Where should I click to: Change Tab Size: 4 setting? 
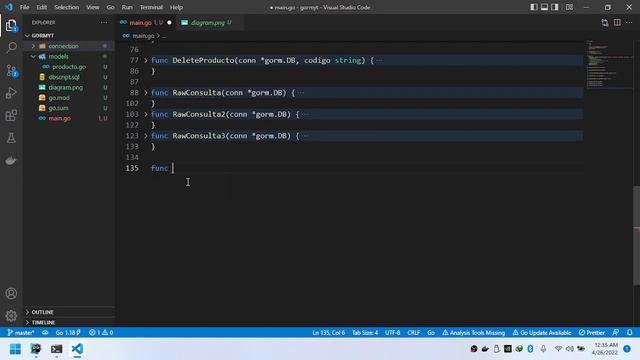pyautogui.click(x=365, y=333)
